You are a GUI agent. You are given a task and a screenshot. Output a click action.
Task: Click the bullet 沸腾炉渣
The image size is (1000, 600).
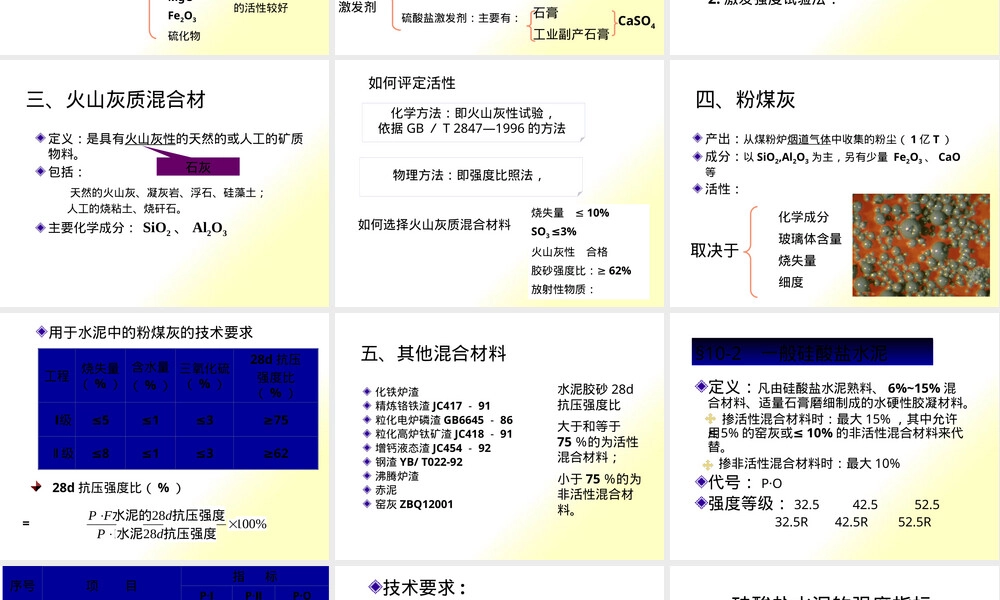(391, 476)
